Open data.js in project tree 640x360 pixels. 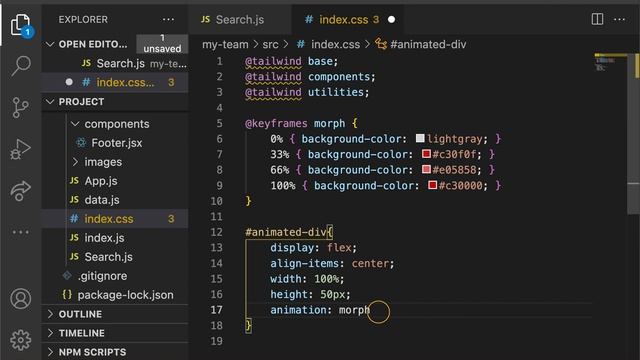102,200
